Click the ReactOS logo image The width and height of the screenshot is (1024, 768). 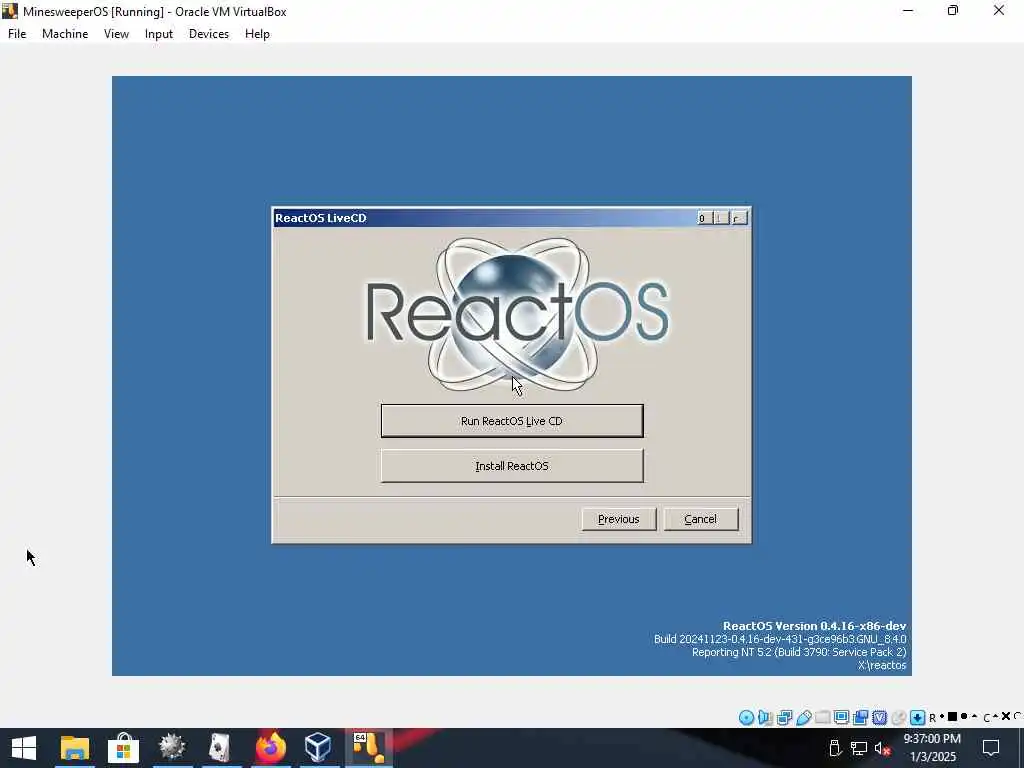pyautogui.click(x=516, y=314)
